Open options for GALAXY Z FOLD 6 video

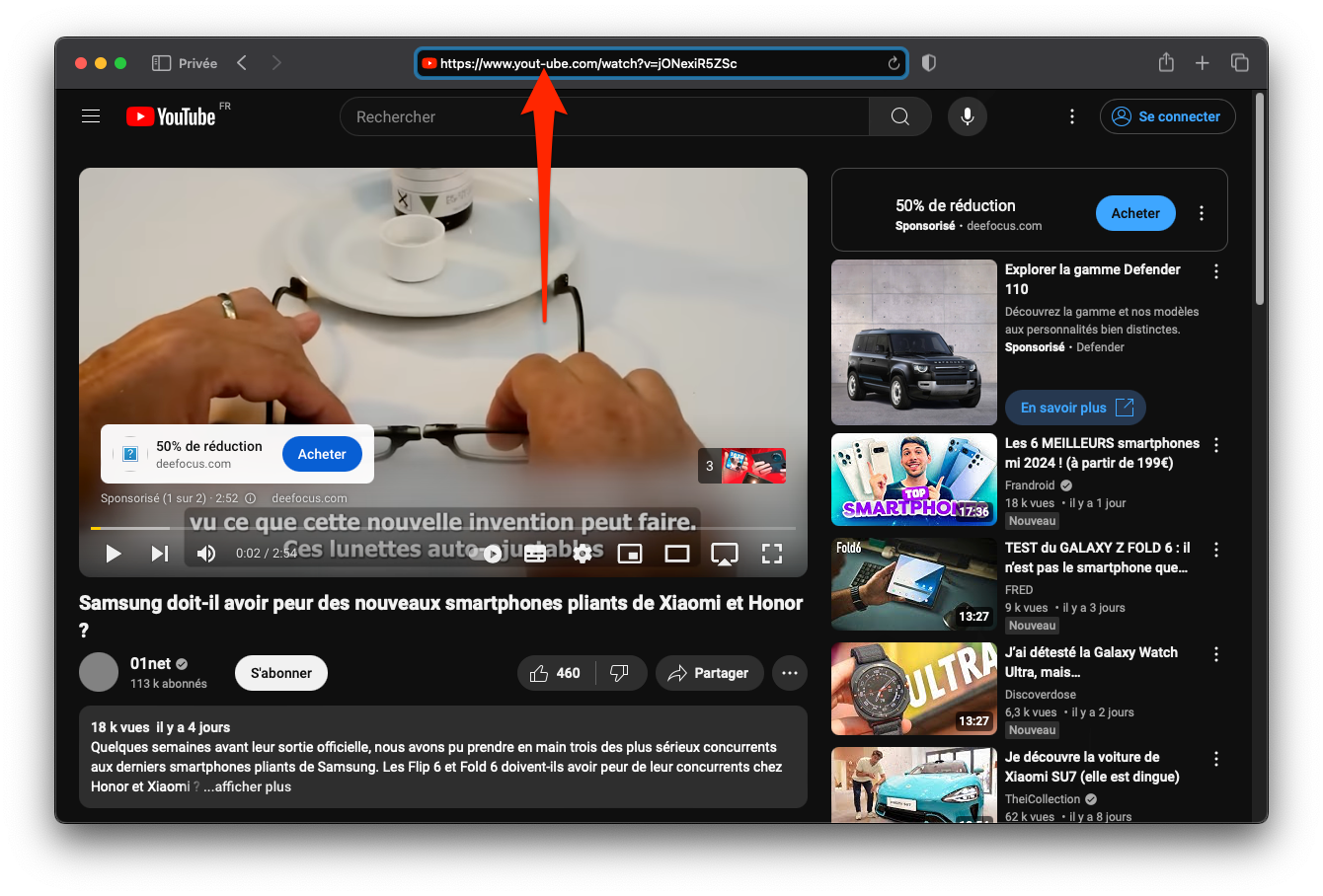coord(1216,550)
